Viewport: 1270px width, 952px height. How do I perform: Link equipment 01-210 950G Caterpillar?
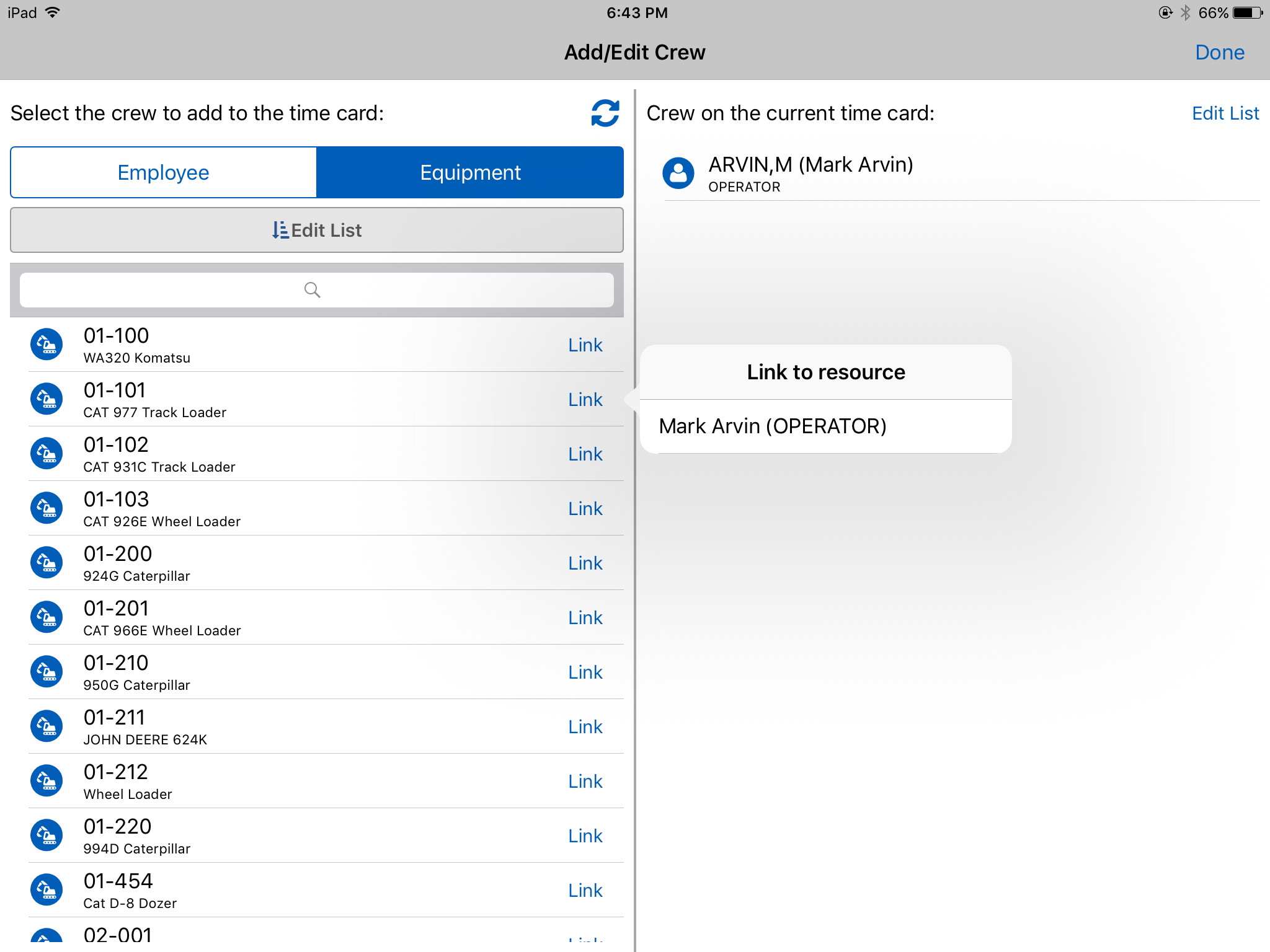coord(585,672)
